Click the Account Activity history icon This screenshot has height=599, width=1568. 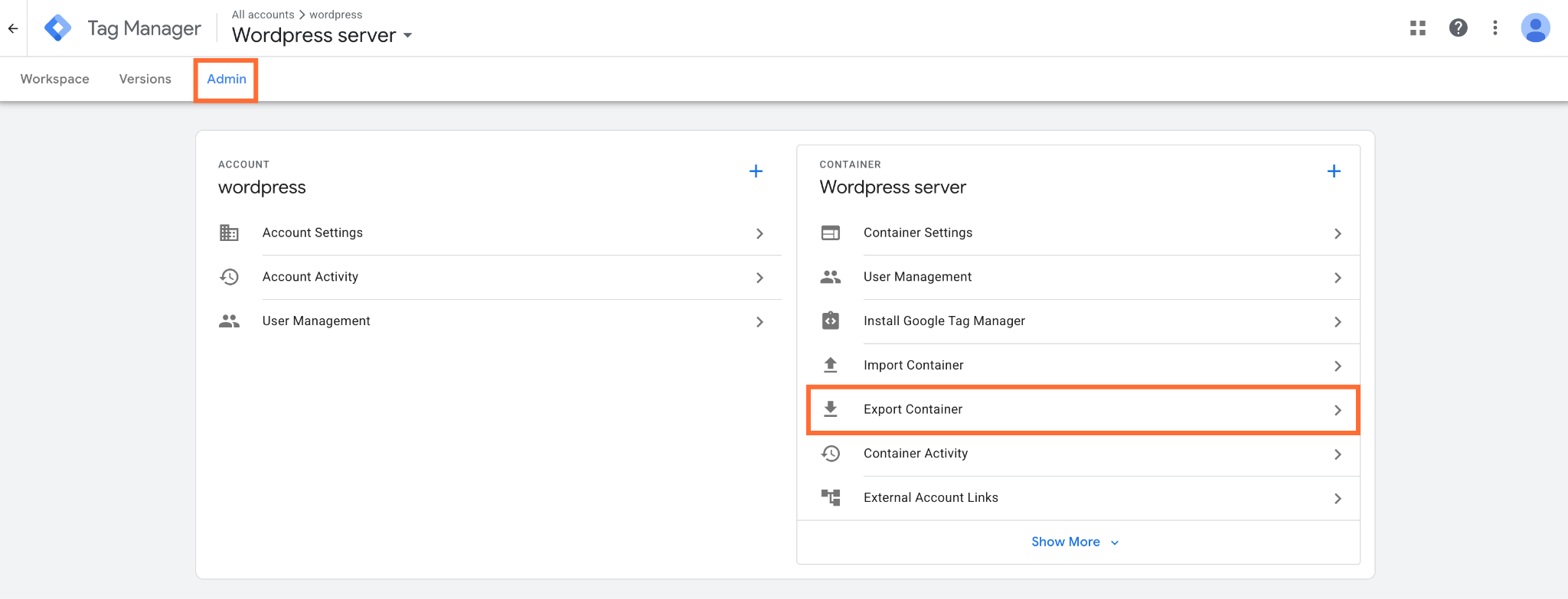pos(229,277)
